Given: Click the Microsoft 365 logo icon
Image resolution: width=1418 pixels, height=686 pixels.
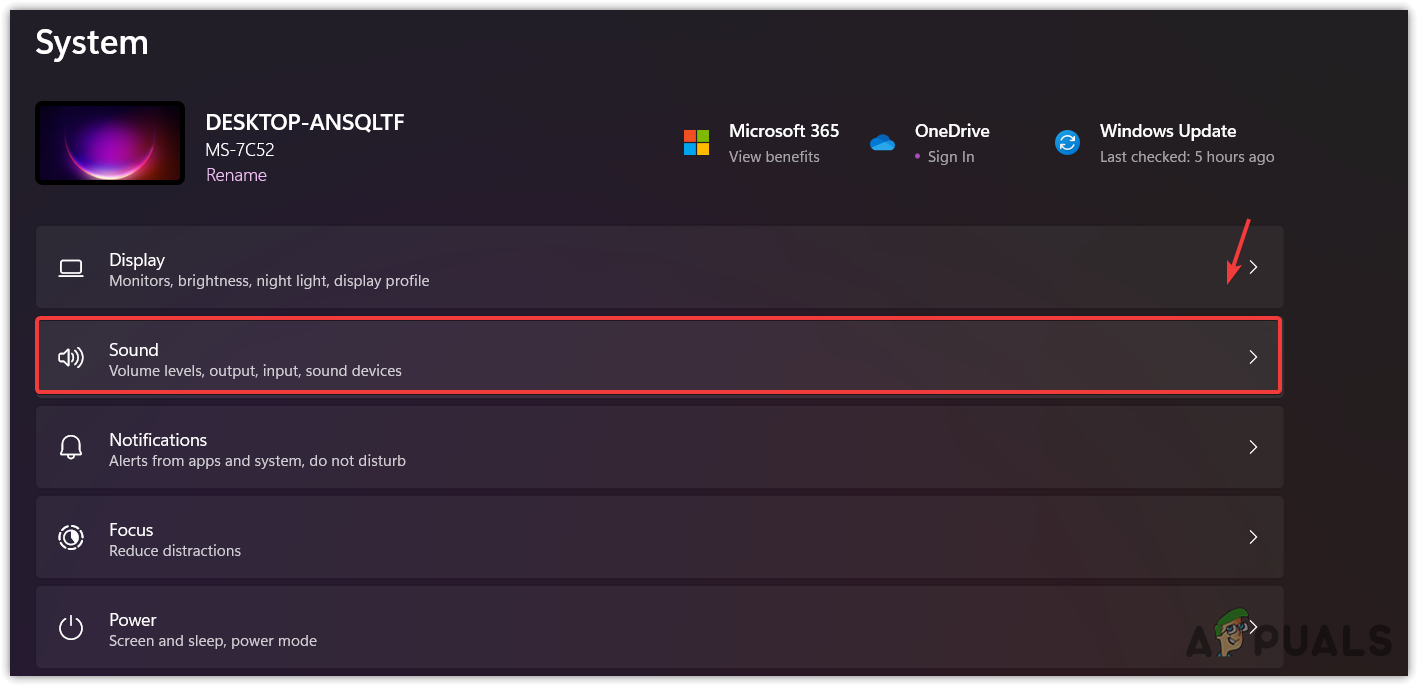Looking at the screenshot, I should (x=696, y=142).
